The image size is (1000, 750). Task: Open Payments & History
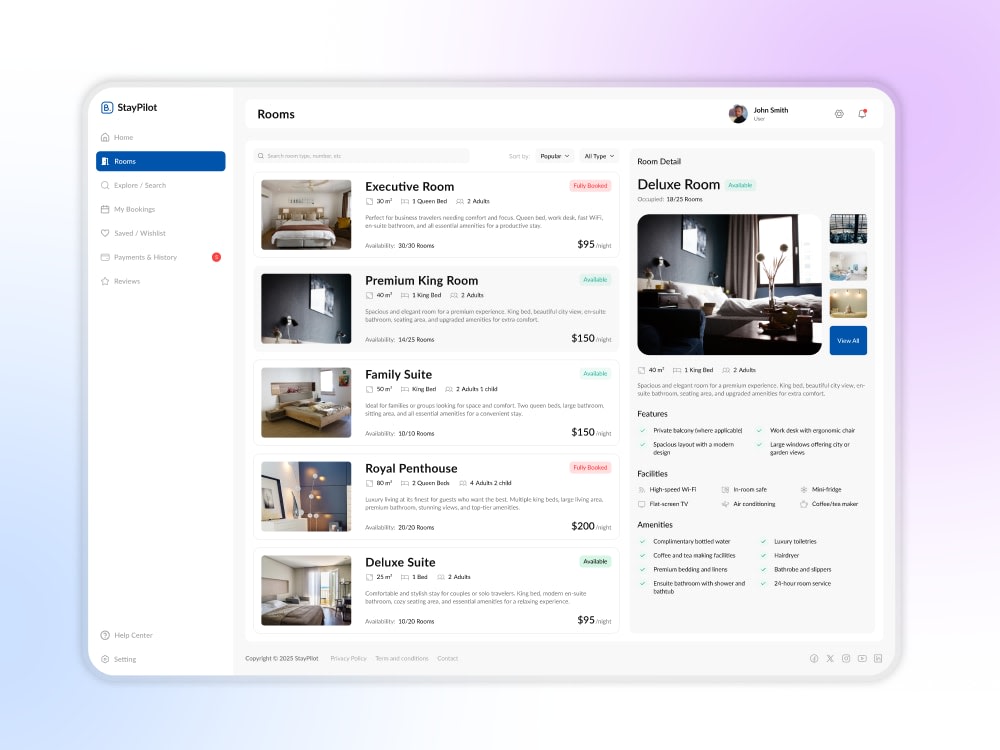(138, 257)
